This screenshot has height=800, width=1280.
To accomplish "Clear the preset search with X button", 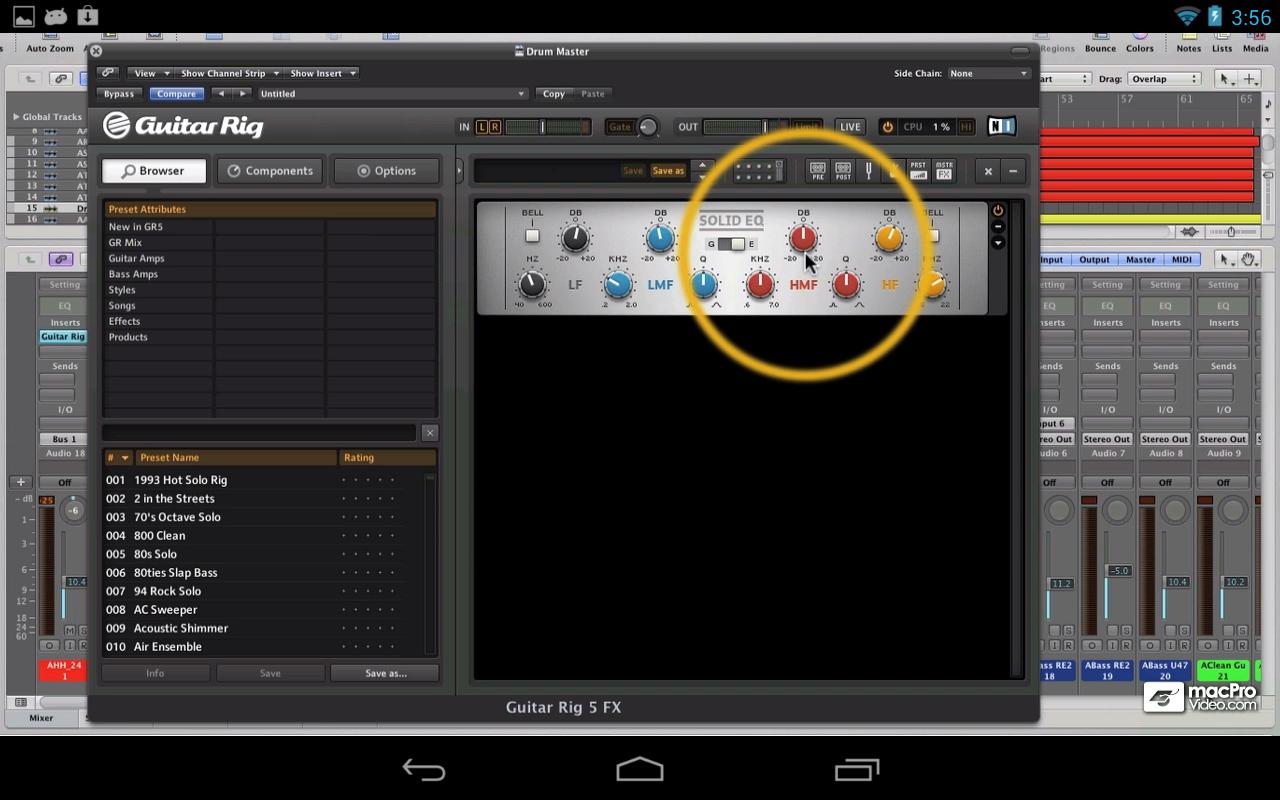I will coord(430,432).
